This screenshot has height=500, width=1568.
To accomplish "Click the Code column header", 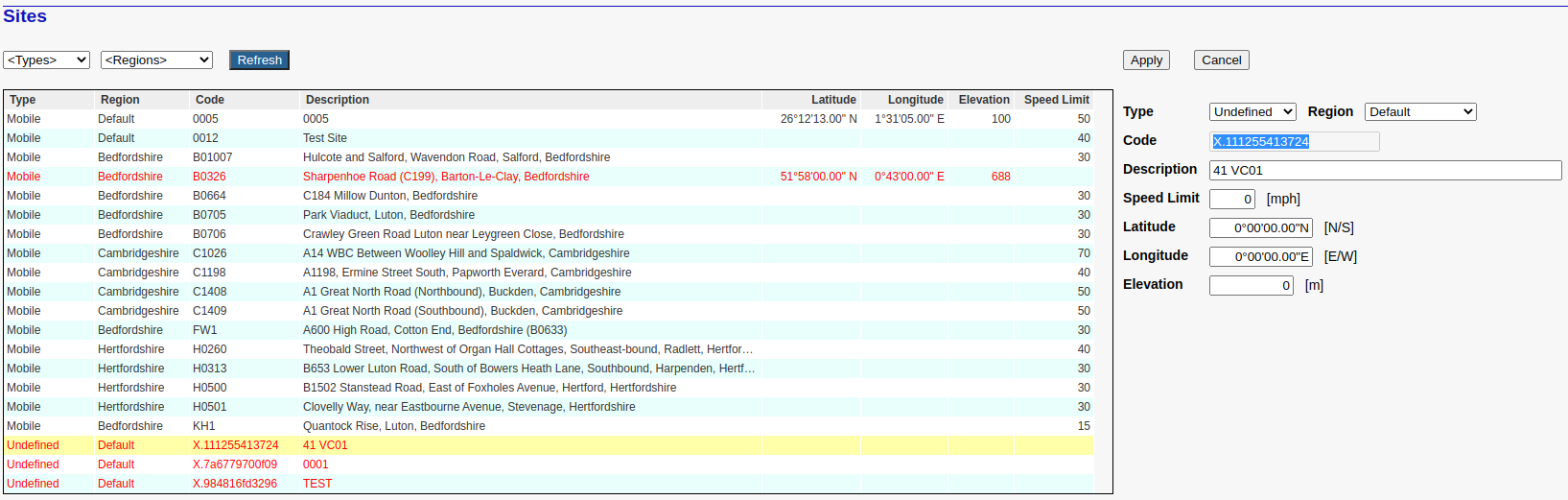I will point(210,100).
